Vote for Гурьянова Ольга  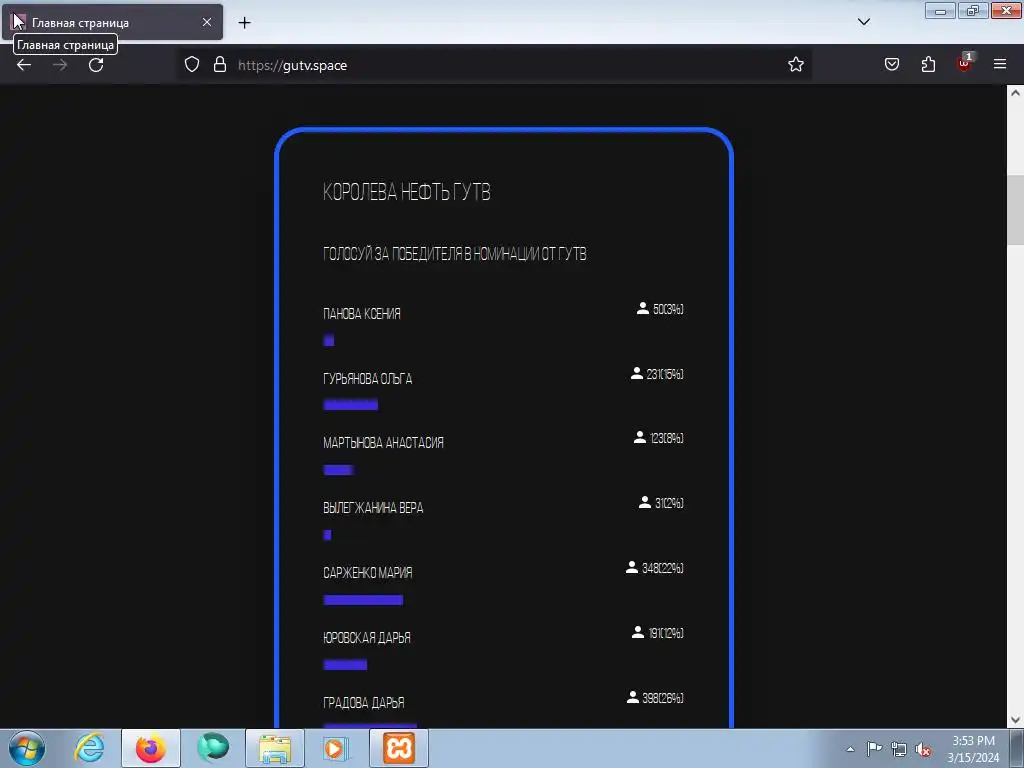pos(368,379)
